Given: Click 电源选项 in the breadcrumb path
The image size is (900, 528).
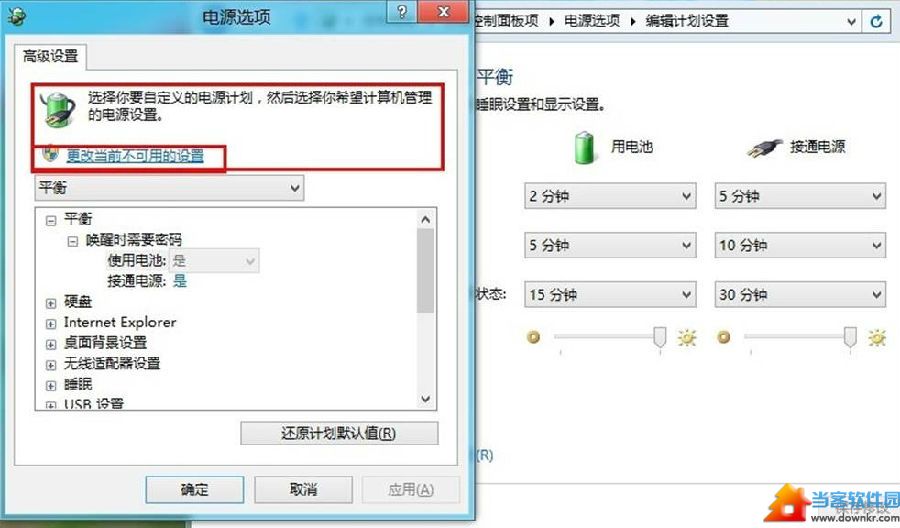Looking at the screenshot, I should click(x=592, y=21).
